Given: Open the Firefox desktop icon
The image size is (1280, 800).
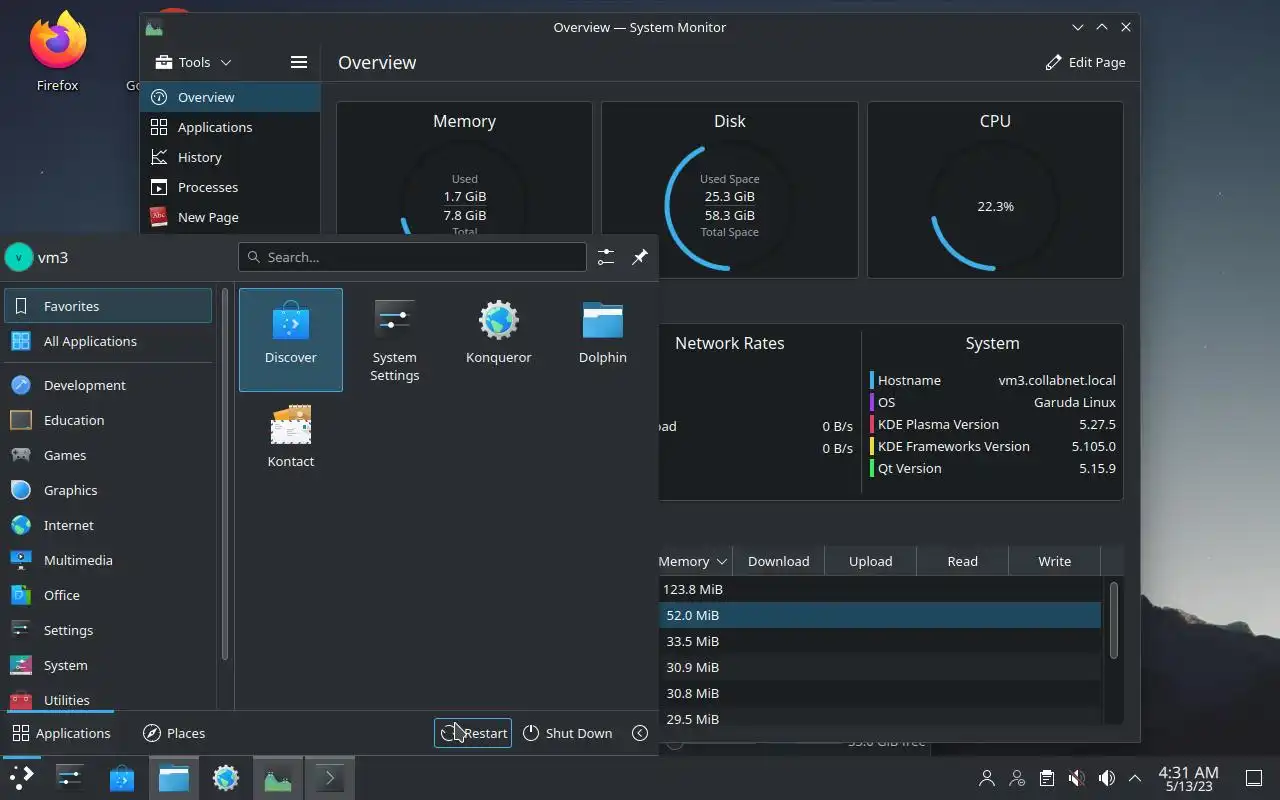Looking at the screenshot, I should (57, 52).
